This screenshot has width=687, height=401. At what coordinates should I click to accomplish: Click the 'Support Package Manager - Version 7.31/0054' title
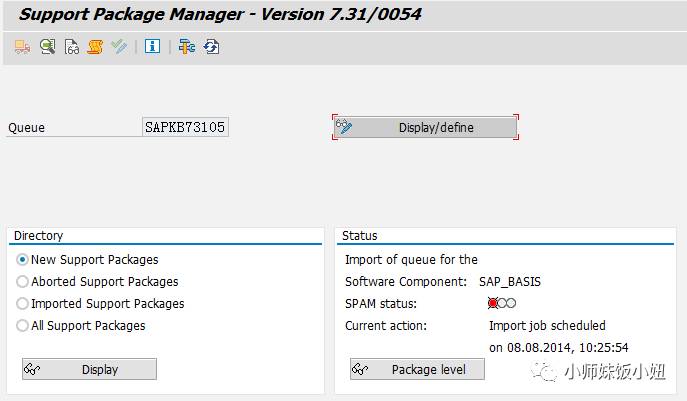(220, 14)
